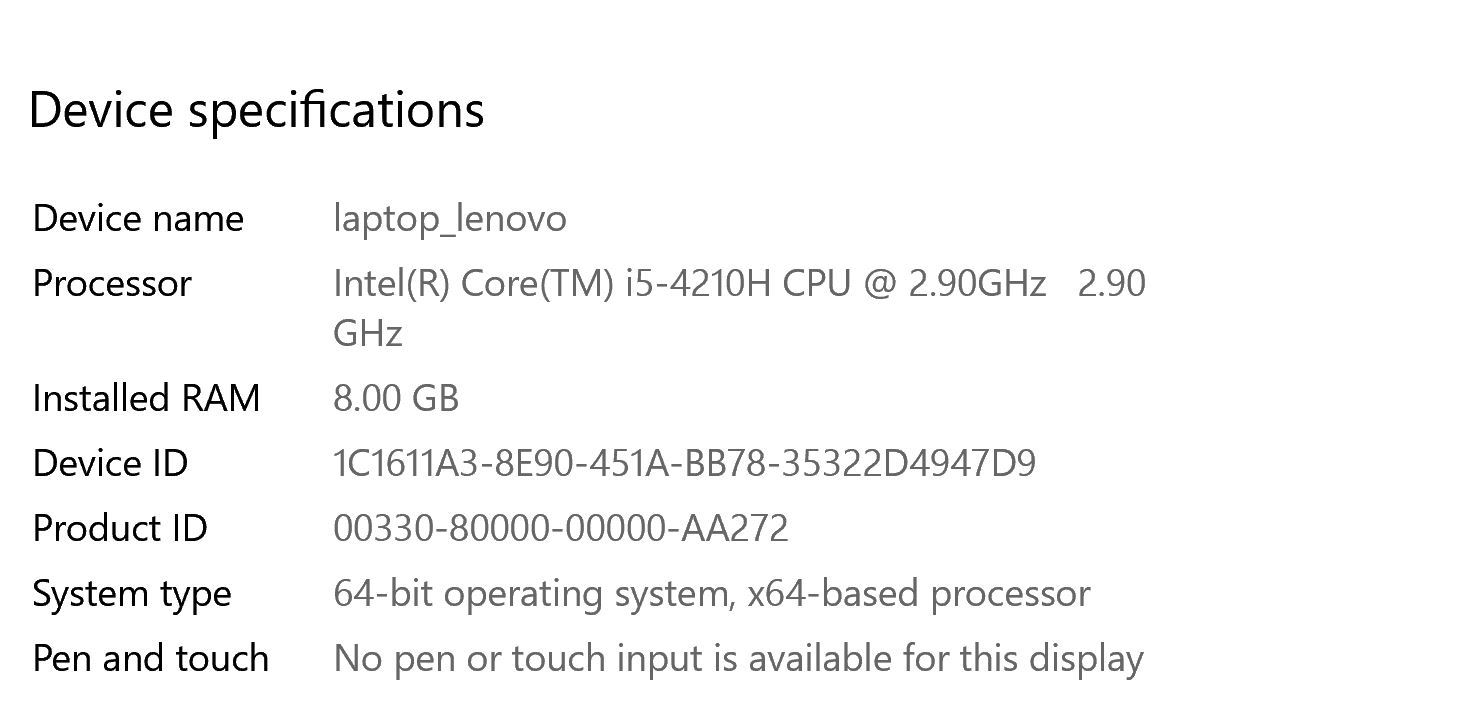Click the "System type" label

(132, 594)
